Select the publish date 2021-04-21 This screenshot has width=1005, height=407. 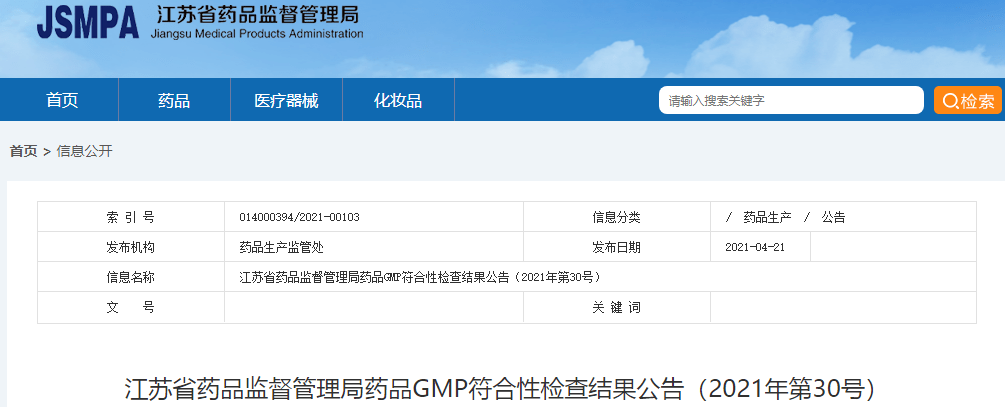(755, 247)
